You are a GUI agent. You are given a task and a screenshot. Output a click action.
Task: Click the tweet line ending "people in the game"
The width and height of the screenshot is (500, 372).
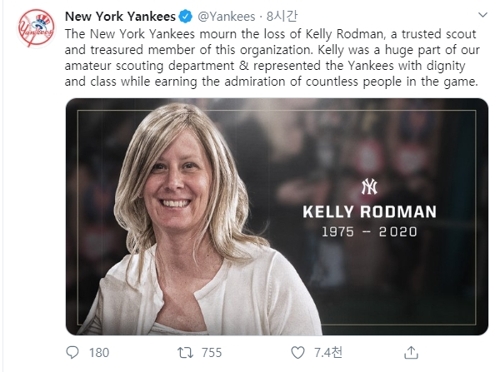click(x=271, y=82)
